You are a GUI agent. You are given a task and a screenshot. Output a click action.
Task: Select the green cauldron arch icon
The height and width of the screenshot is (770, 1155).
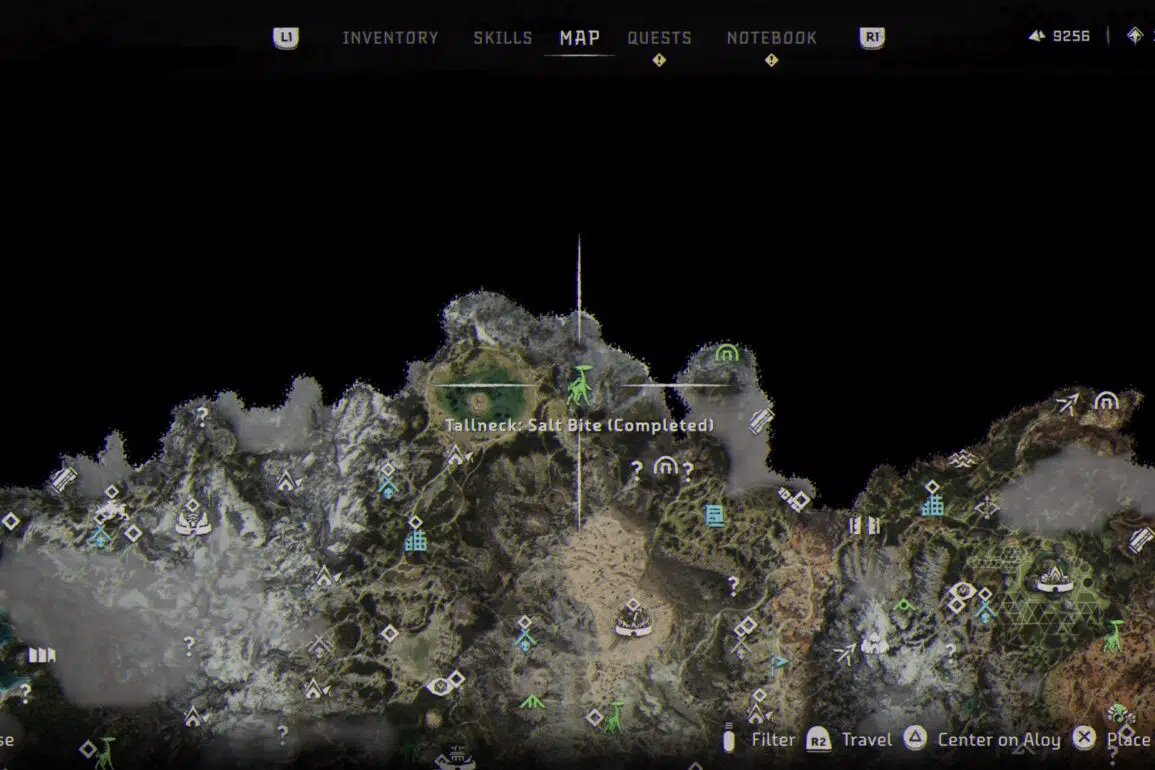click(727, 353)
